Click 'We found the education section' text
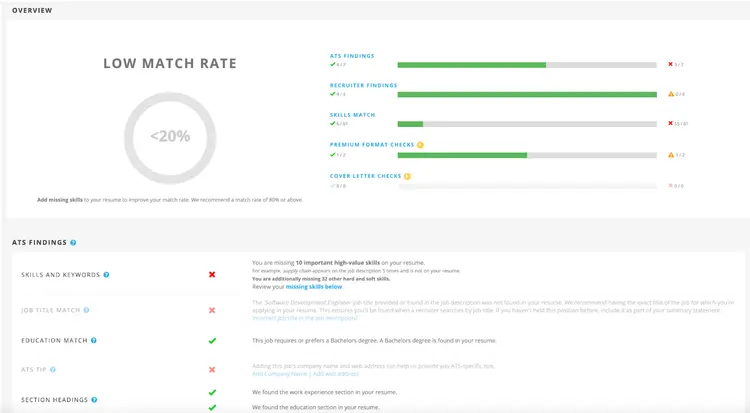The height and width of the screenshot is (413, 750). click(316, 407)
